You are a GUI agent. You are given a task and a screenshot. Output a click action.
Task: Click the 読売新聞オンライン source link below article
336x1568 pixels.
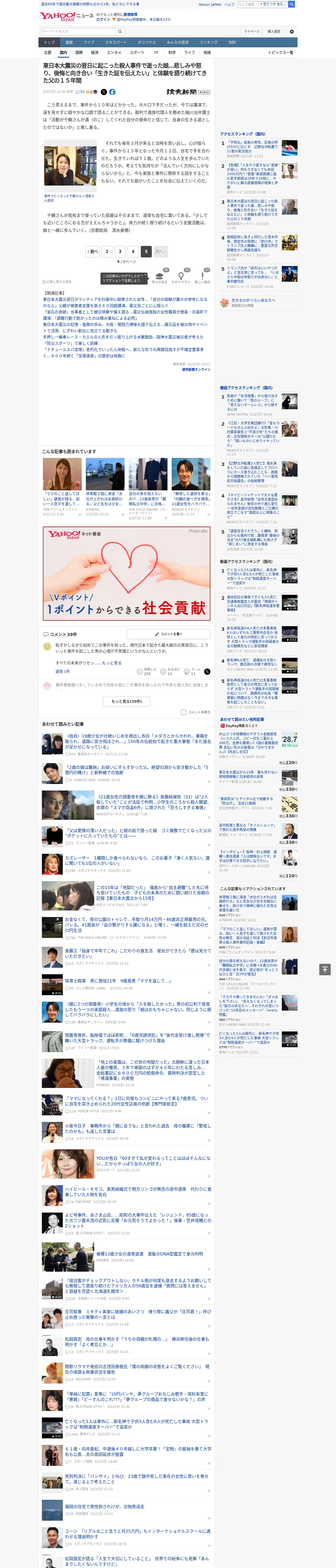tap(196, 370)
